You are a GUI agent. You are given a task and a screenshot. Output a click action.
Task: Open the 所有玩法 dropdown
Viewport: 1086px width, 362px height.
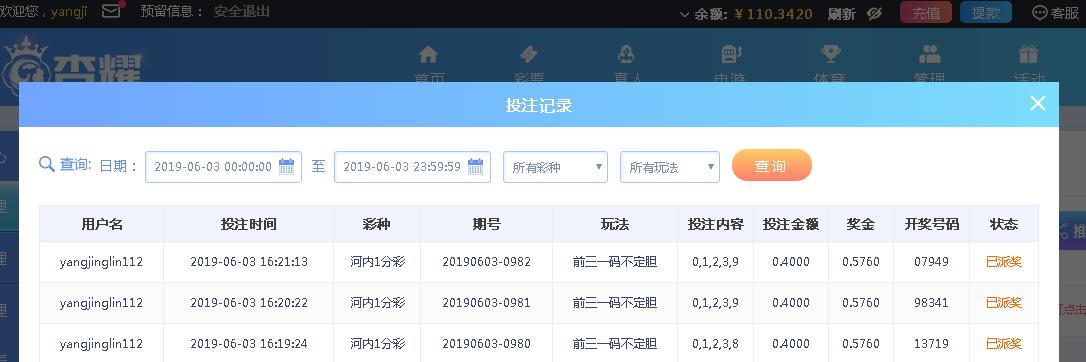[670, 167]
